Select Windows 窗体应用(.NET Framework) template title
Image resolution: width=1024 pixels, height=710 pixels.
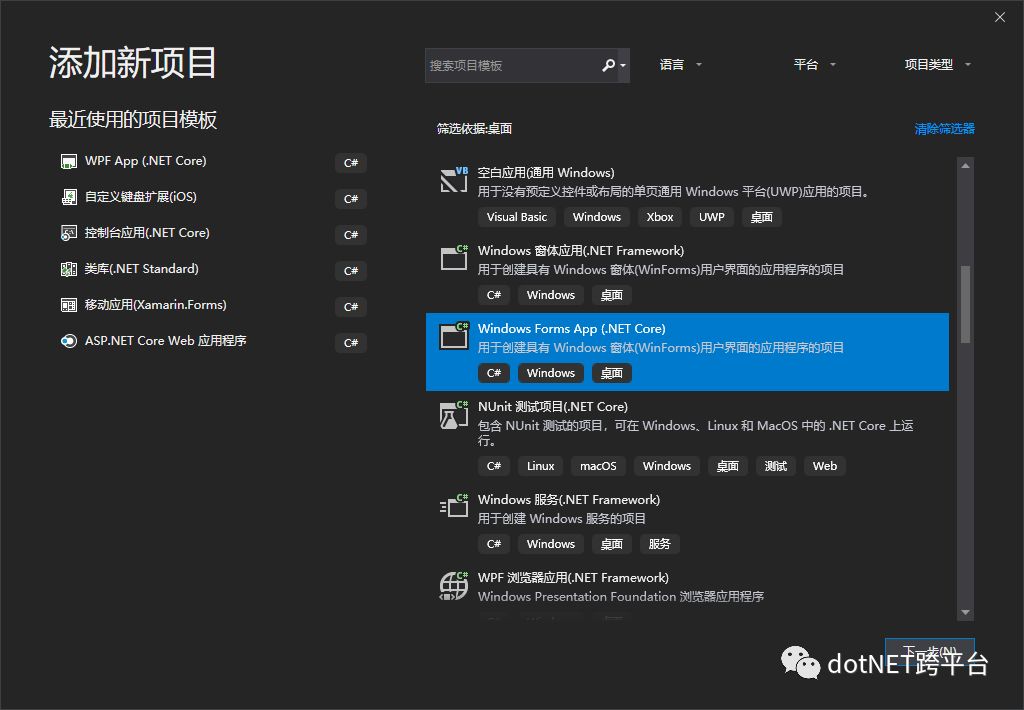click(x=581, y=251)
